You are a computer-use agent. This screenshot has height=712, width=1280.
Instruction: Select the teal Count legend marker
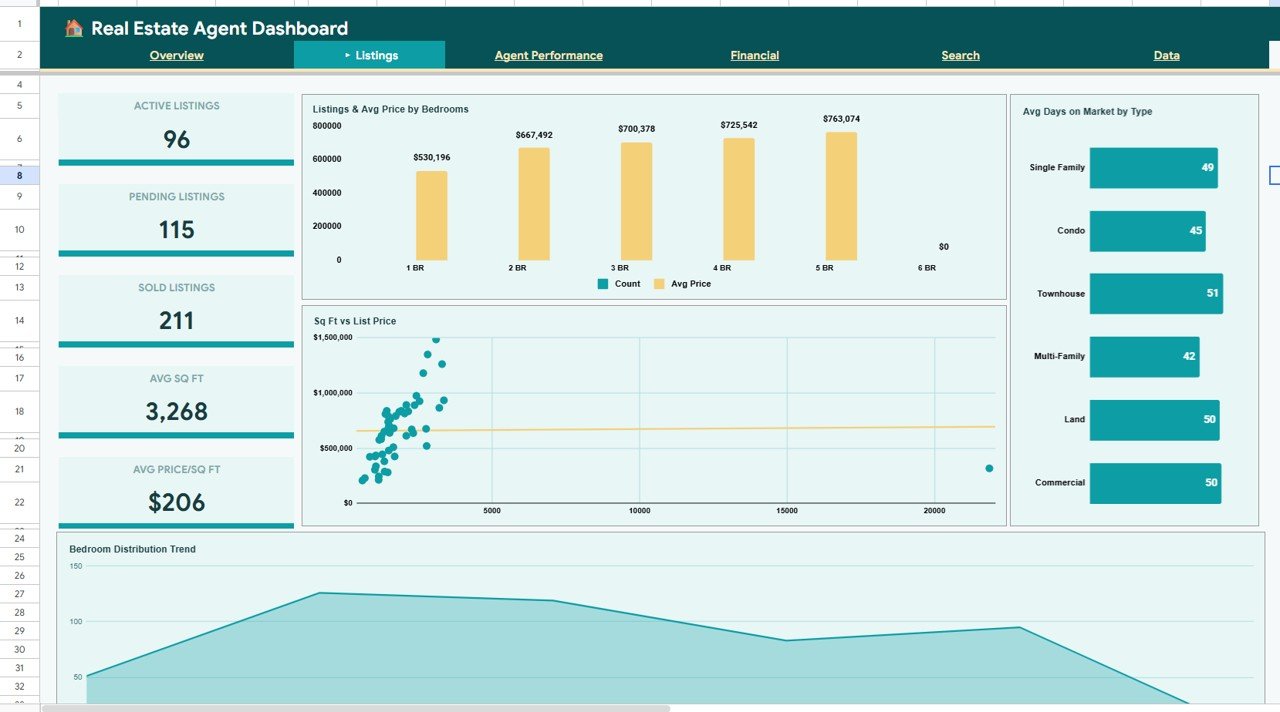click(602, 284)
